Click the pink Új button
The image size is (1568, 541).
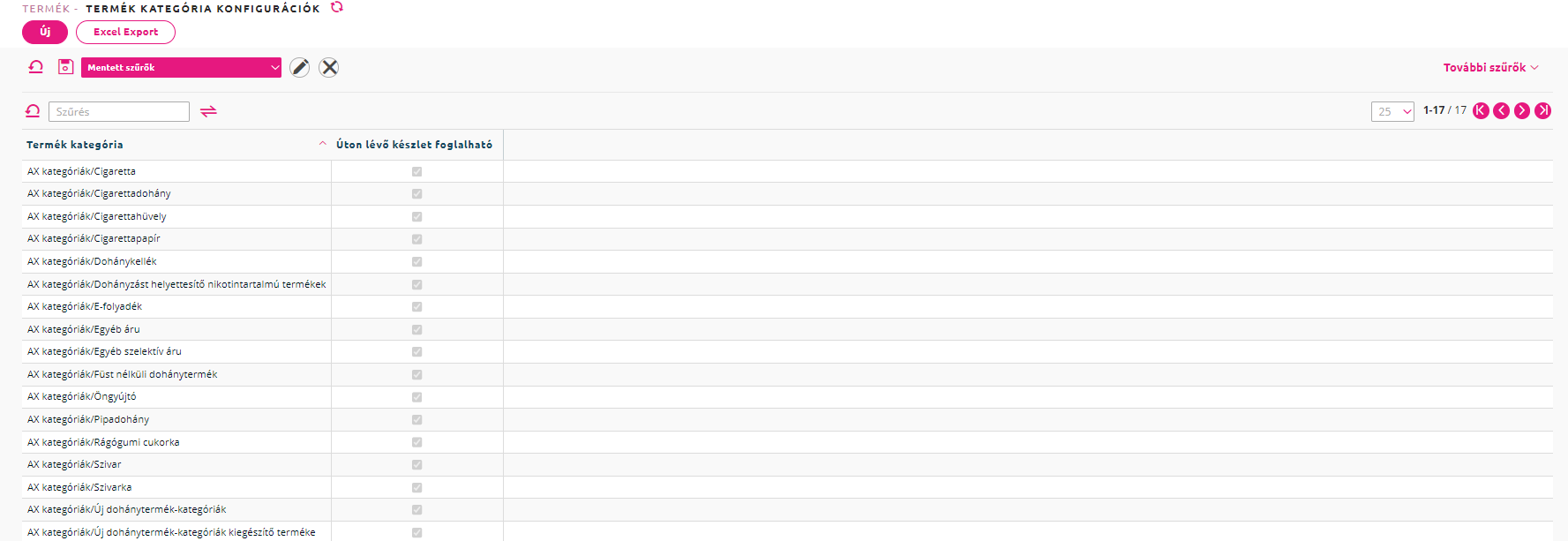point(45,32)
